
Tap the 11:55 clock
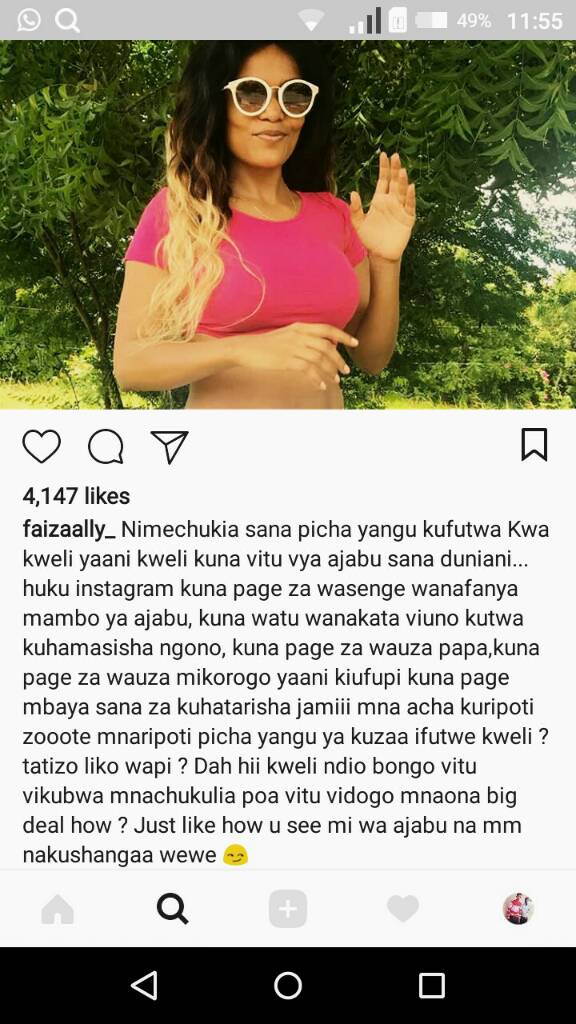pos(534,21)
